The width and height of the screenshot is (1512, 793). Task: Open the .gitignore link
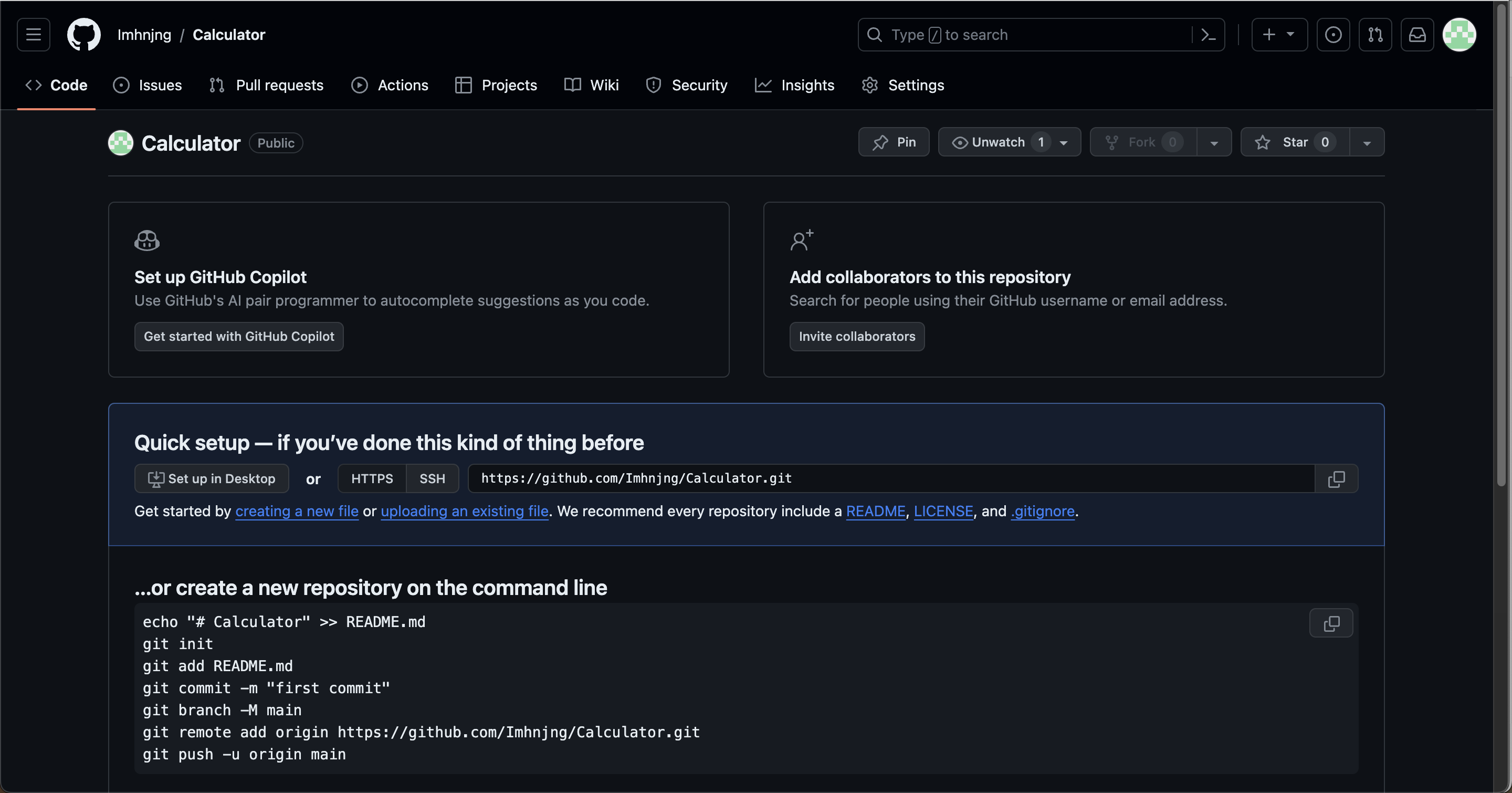pos(1043,512)
